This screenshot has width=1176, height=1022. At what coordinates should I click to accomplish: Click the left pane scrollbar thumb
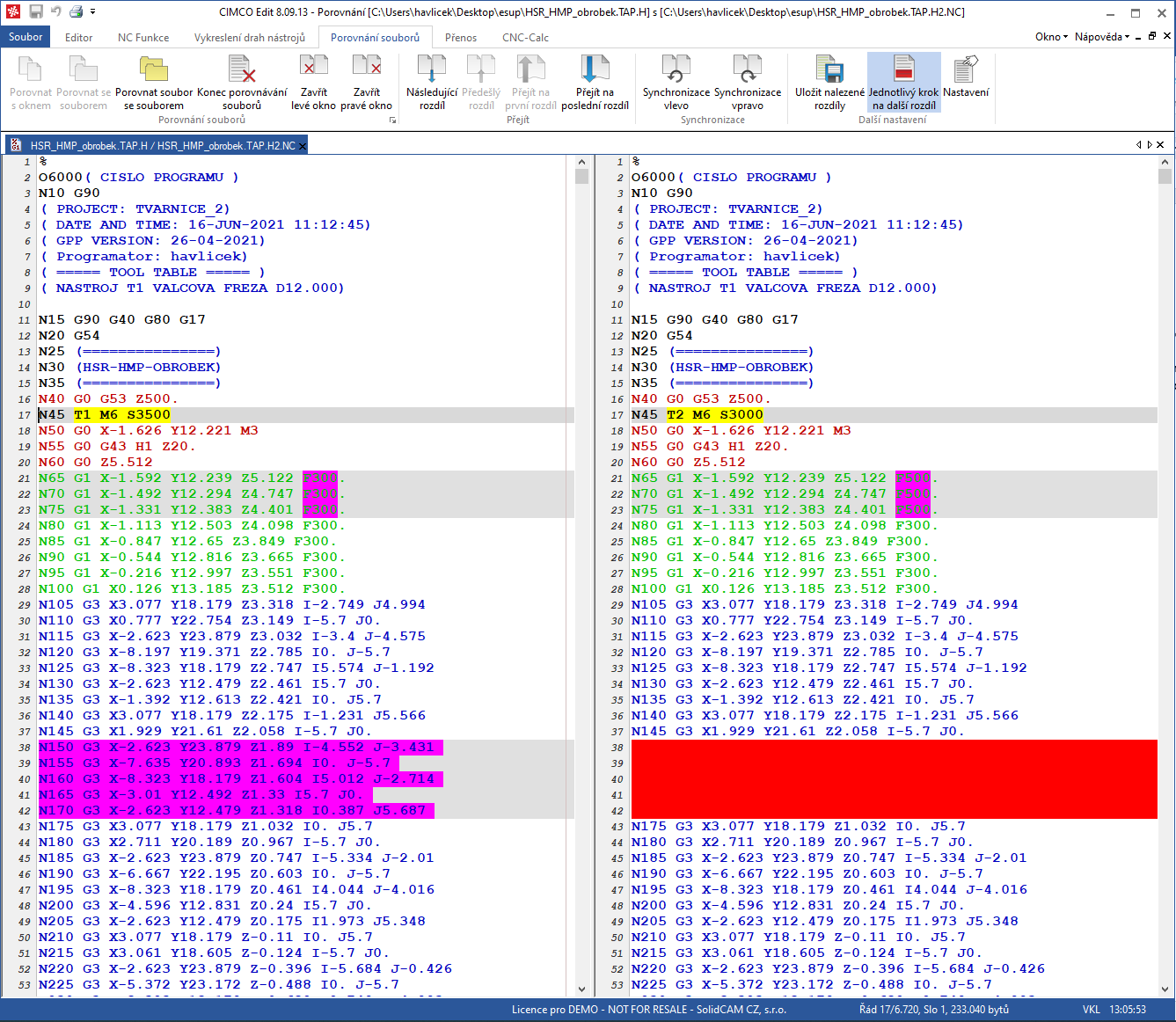581,176
